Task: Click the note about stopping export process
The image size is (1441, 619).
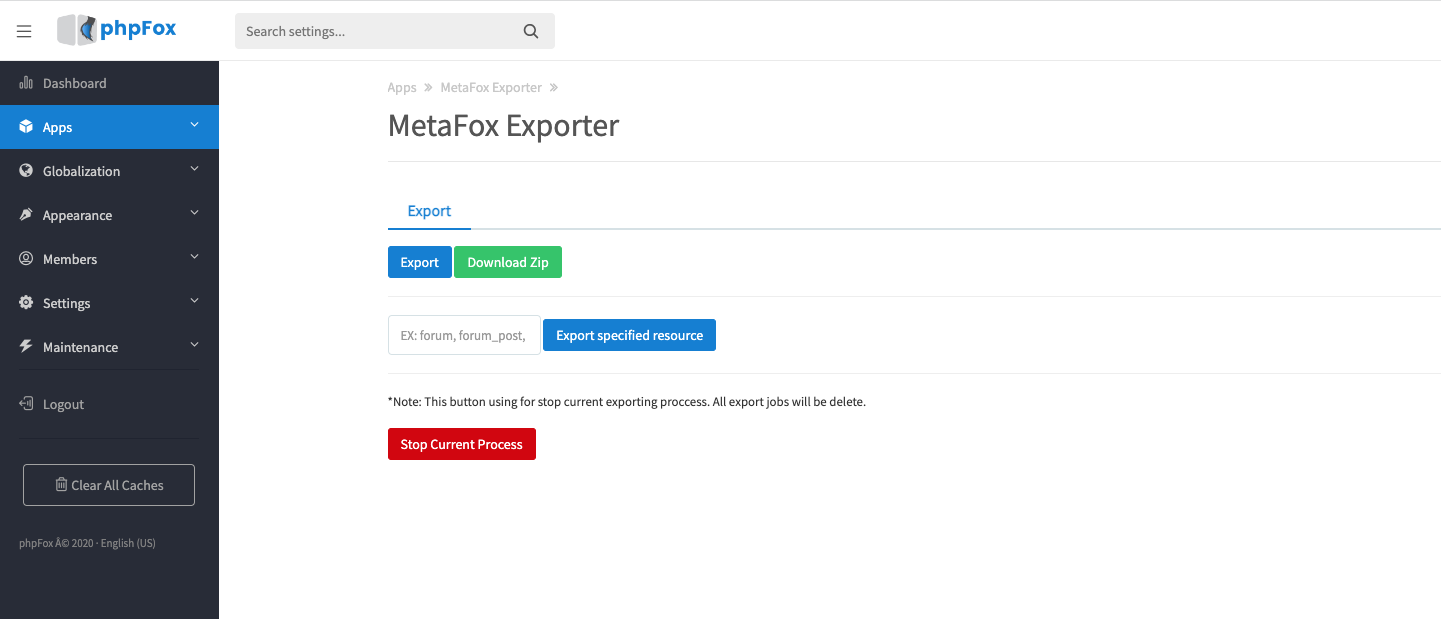Action: click(627, 402)
